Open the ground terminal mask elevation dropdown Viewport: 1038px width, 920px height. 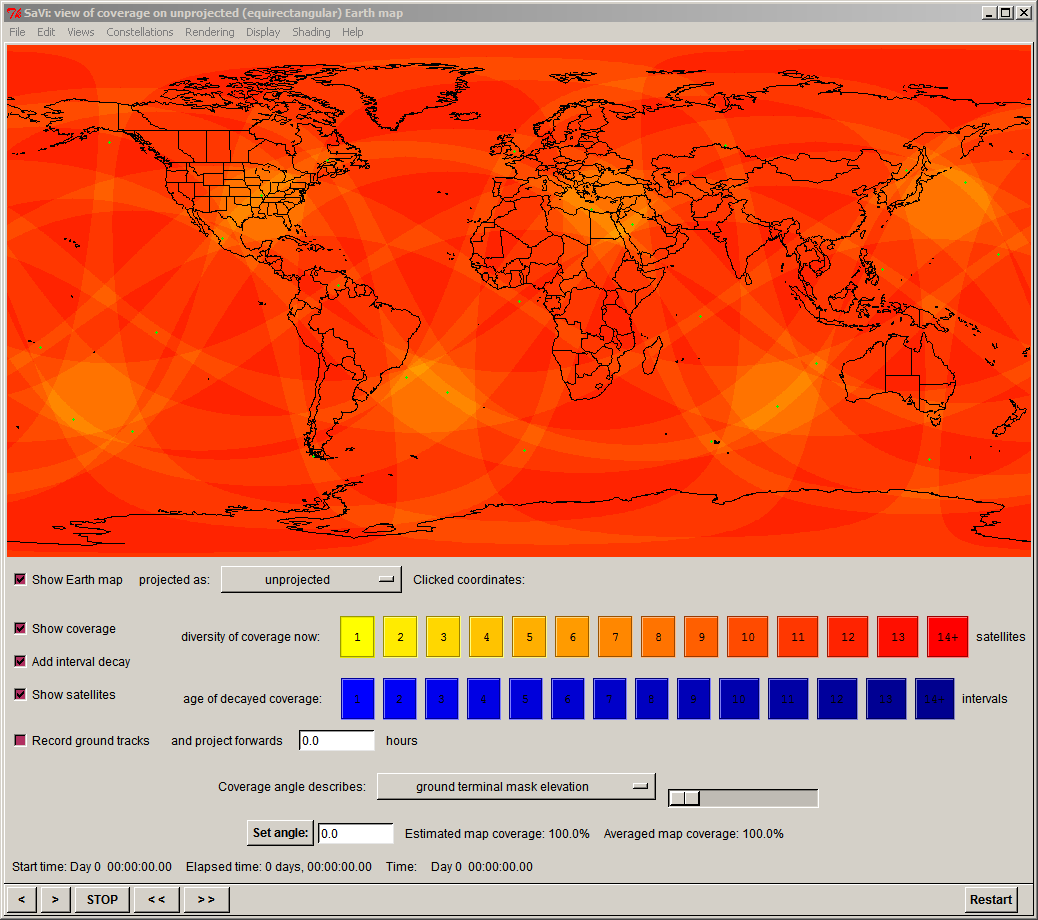click(x=515, y=787)
